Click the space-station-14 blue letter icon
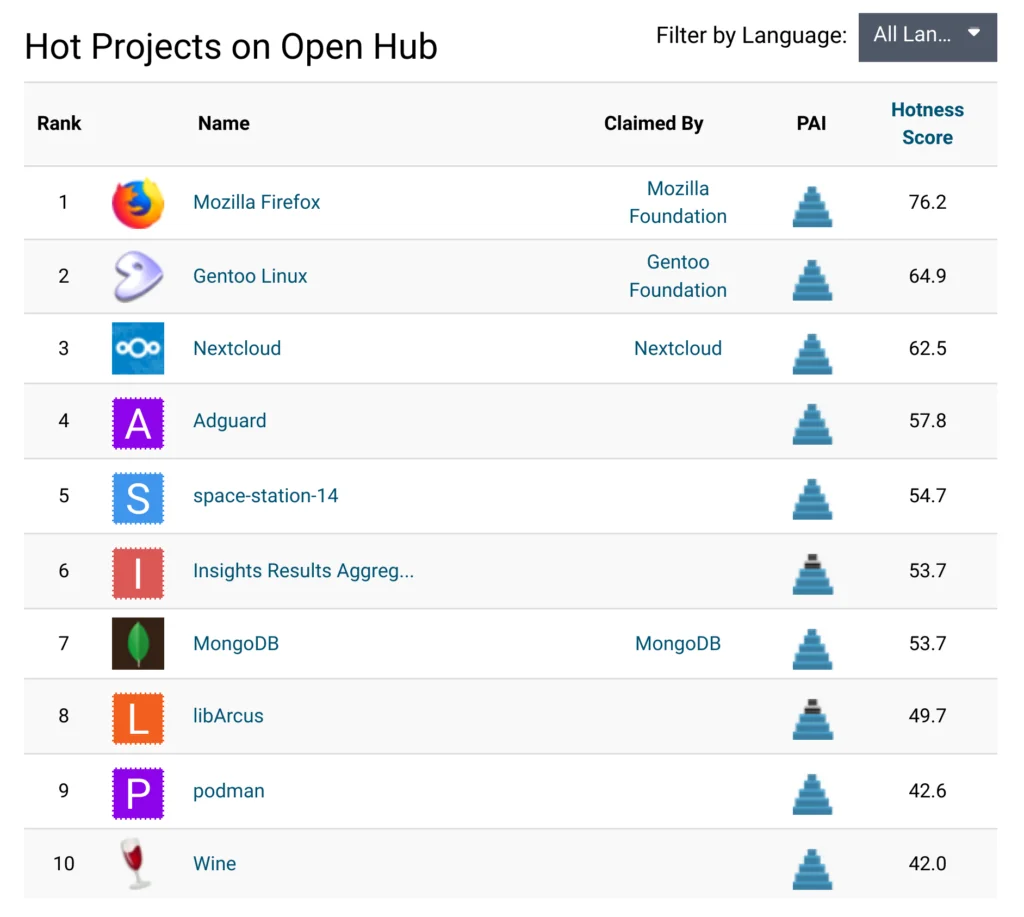The height and width of the screenshot is (917, 1024). click(138, 497)
